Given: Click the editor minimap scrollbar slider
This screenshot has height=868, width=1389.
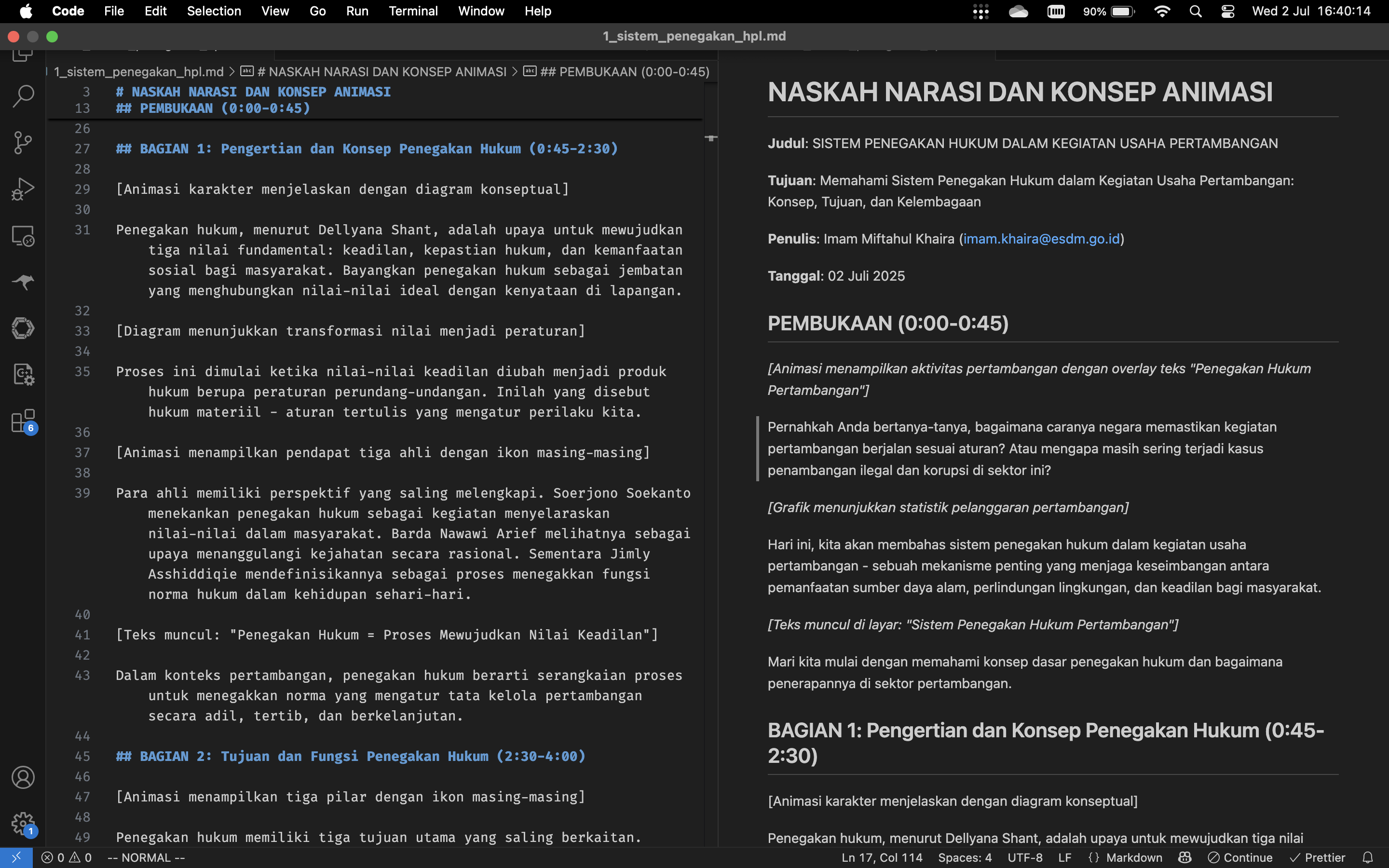Looking at the screenshot, I should (x=710, y=138).
